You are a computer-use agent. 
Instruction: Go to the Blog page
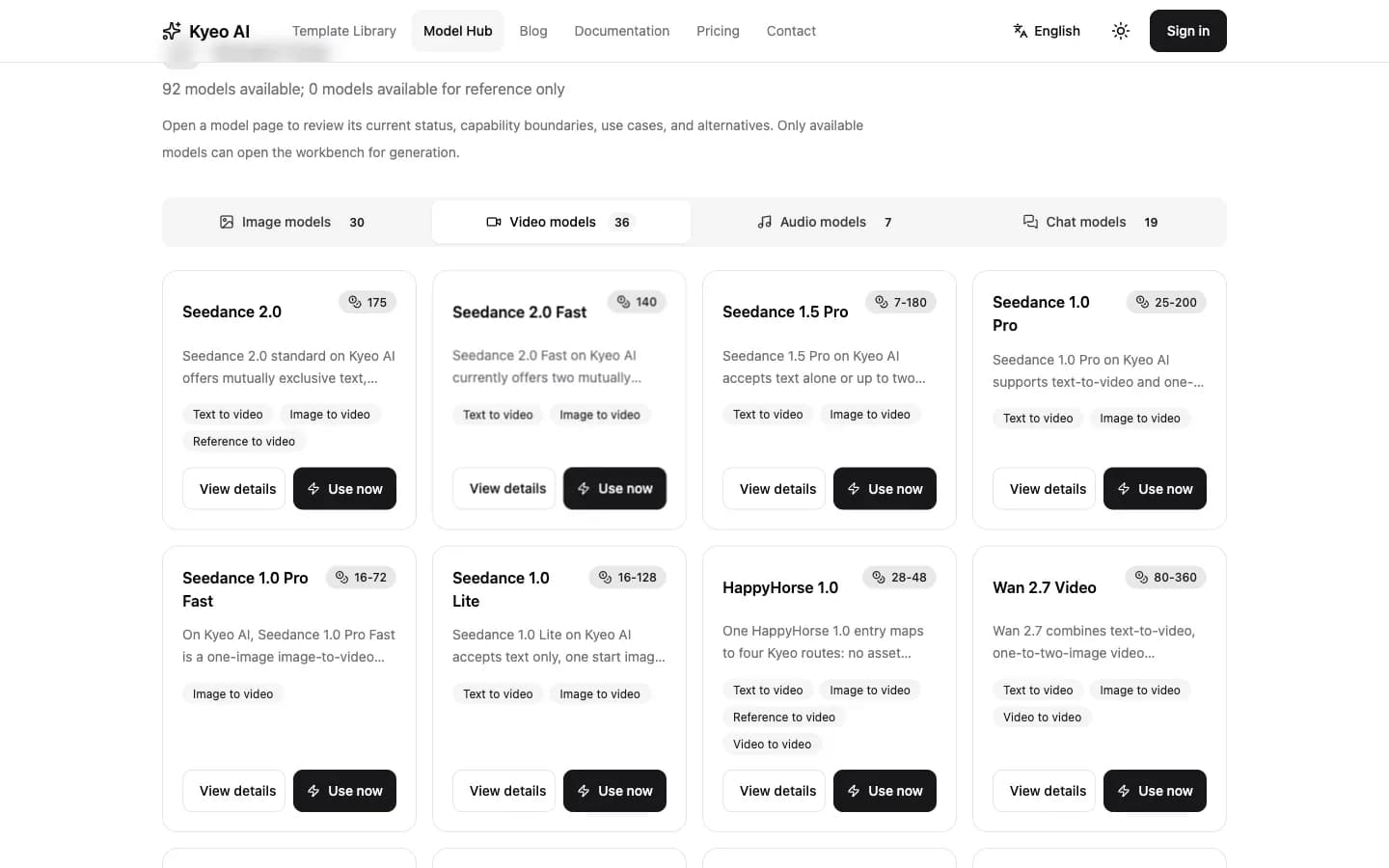[x=533, y=31]
